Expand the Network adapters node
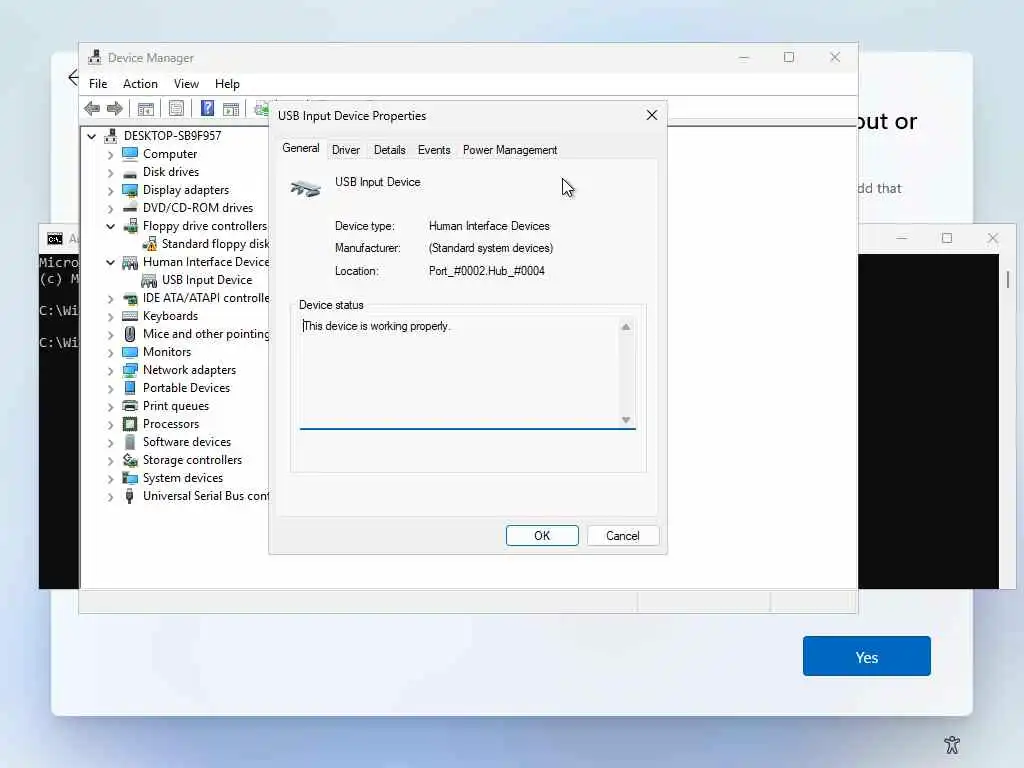Viewport: 1024px width, 768px height. click(x=110, y=371)
